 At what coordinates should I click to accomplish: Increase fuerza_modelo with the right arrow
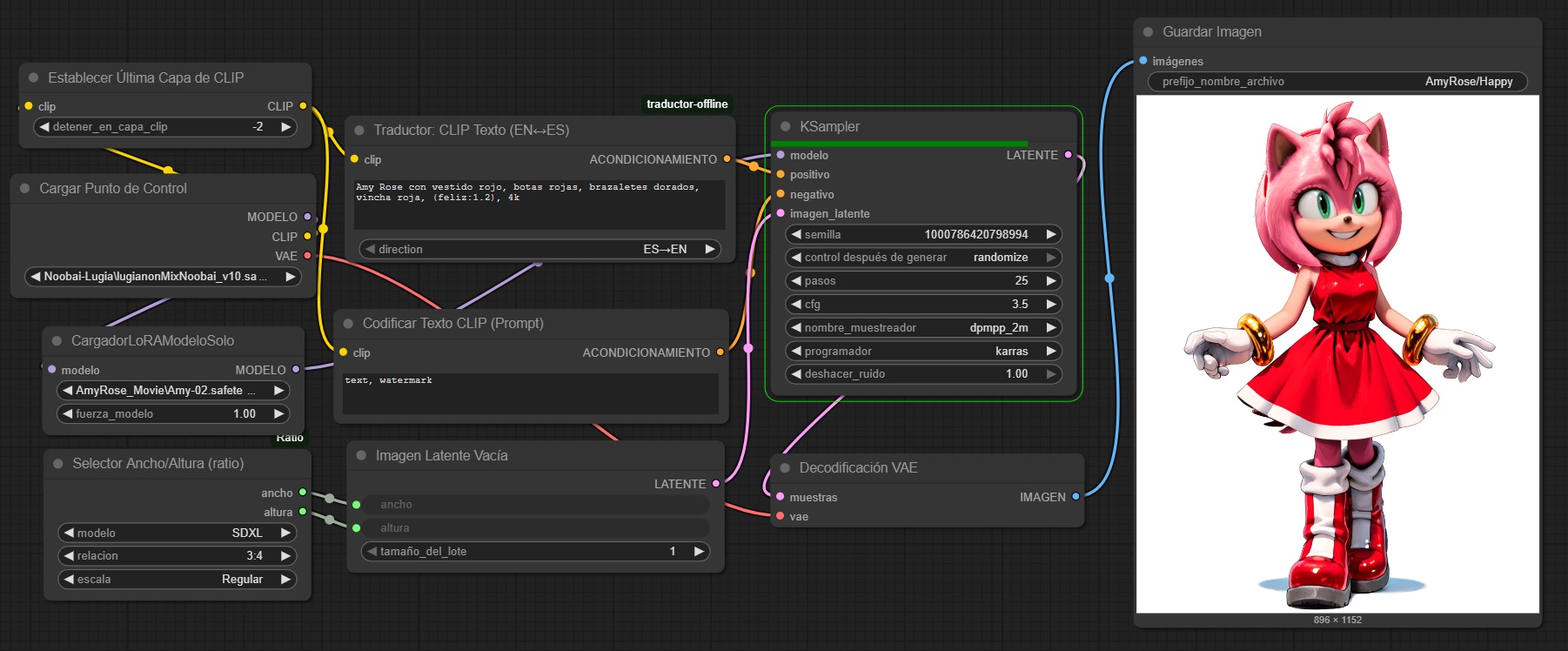pyautogui.click(x=278, y=413)
